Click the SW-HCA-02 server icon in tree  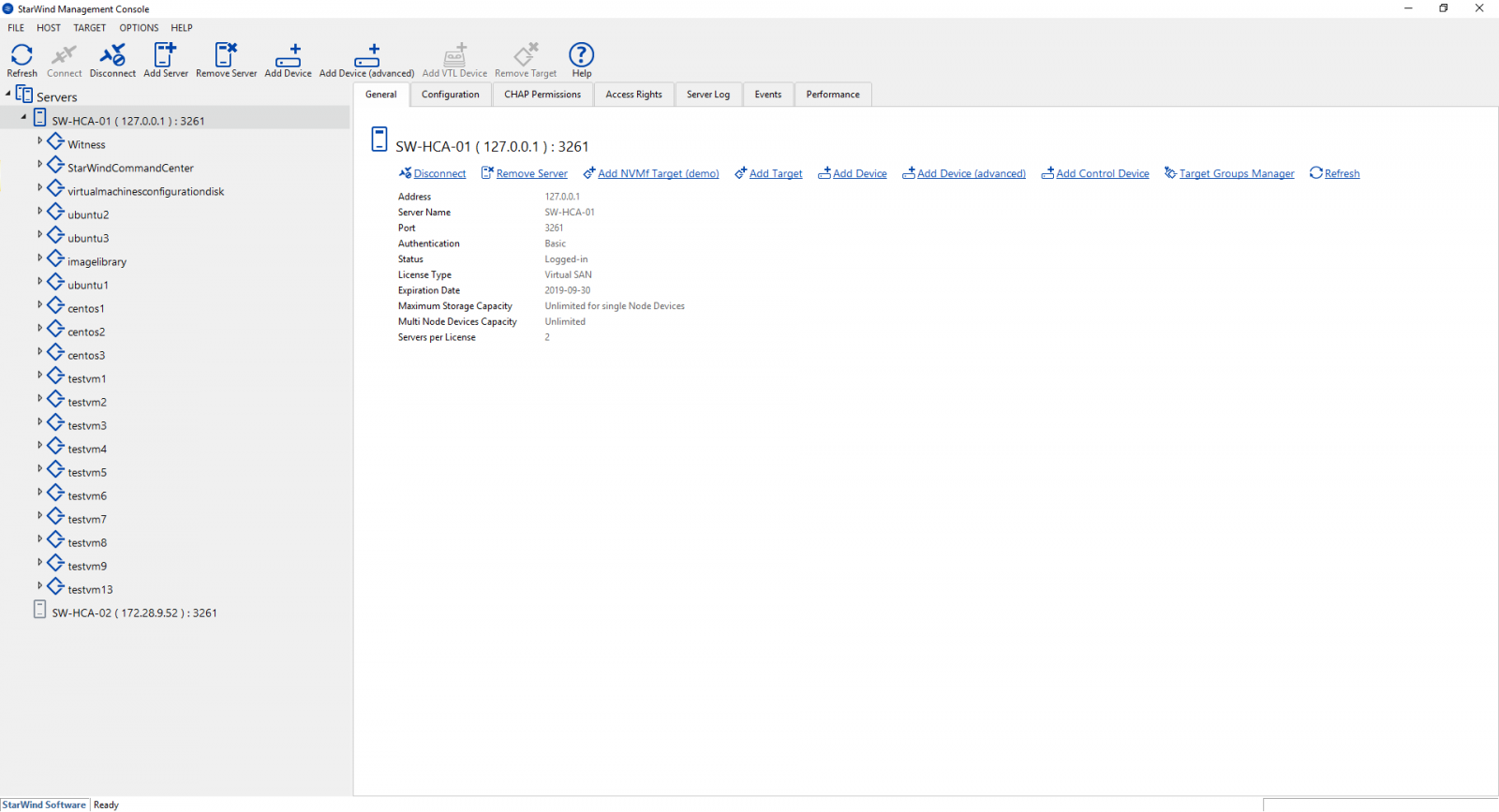39,610
